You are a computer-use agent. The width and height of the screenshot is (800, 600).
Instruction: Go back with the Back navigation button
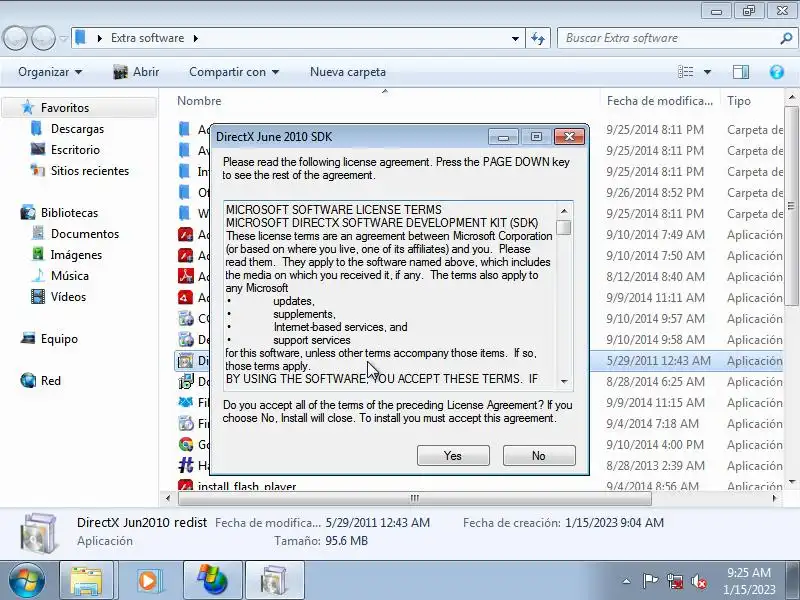pyautogui.click(x=15, y=38)
